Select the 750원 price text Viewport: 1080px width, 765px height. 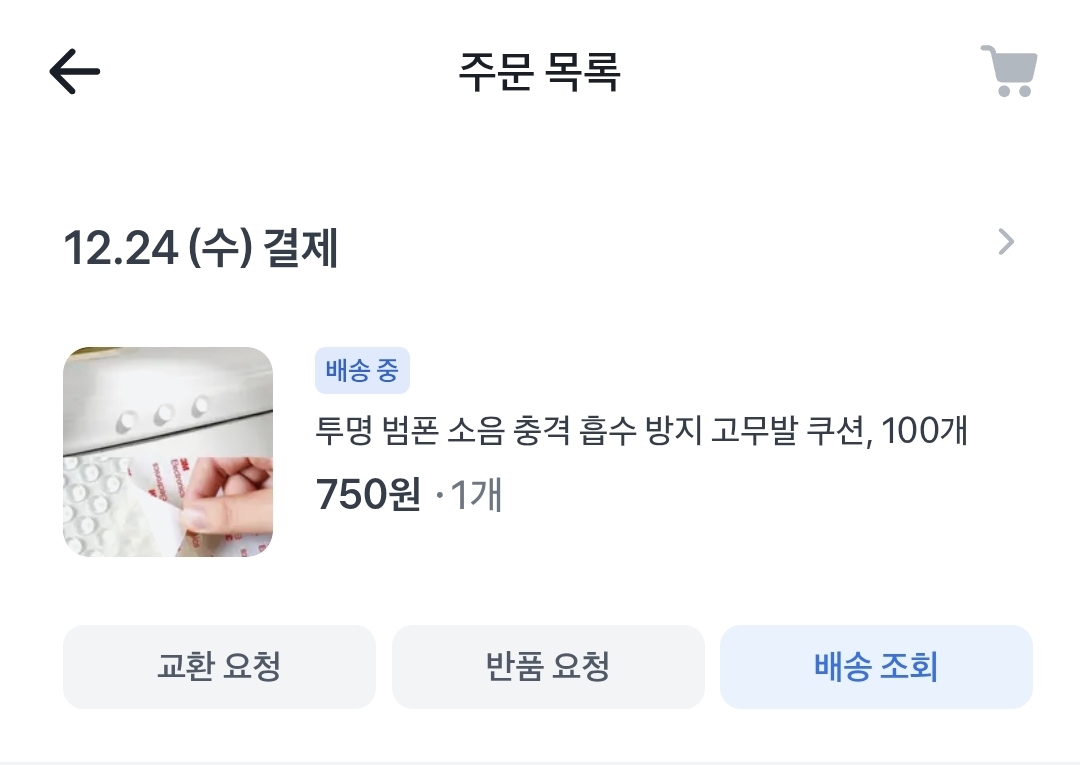368,494
